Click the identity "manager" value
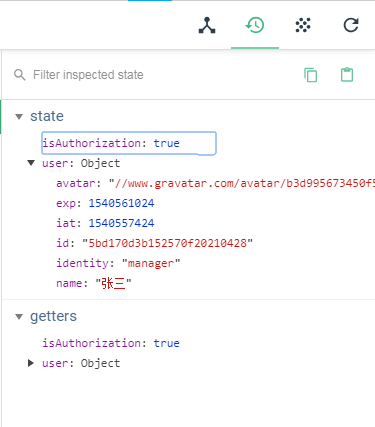Screen dimensions: 375x427 [151, 263]
